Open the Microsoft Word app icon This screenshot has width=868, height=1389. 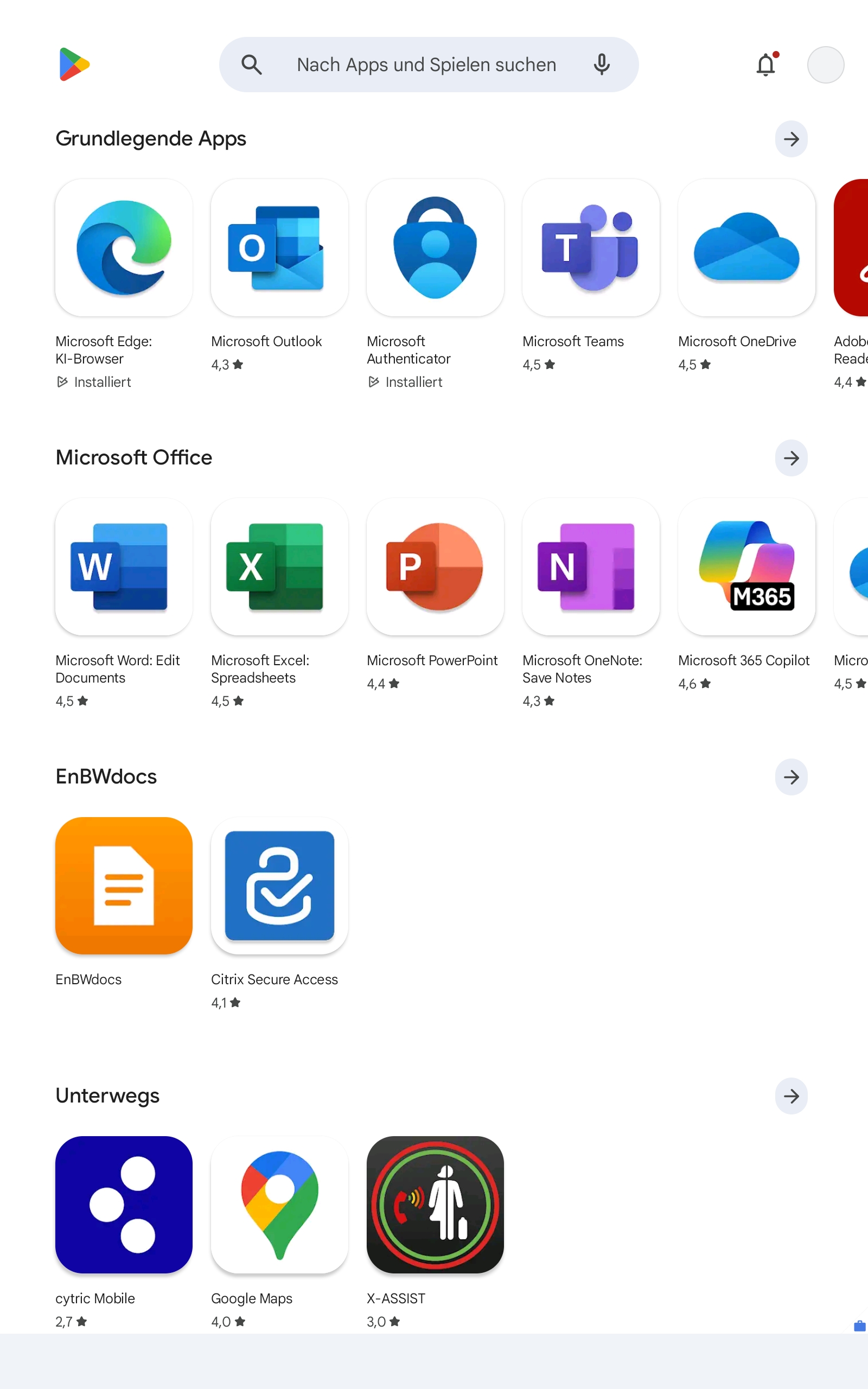click(x=124, y=566)
